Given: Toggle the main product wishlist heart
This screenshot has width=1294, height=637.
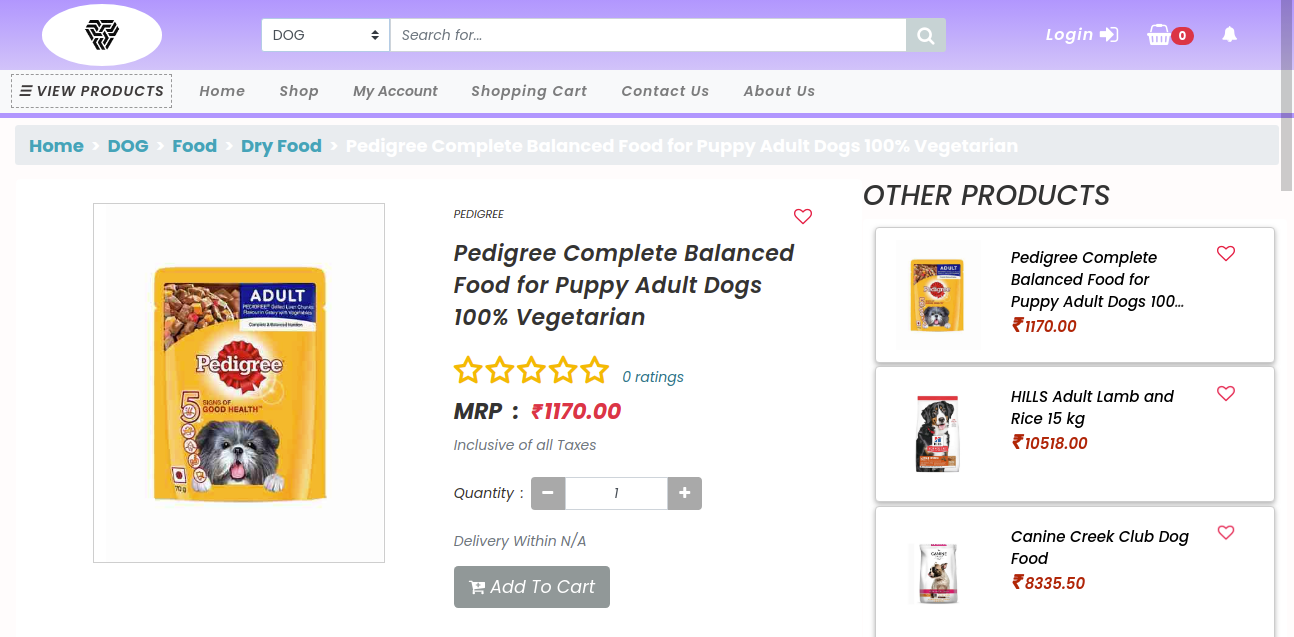Looking at the screenshot, I should (x=803, y=216).
